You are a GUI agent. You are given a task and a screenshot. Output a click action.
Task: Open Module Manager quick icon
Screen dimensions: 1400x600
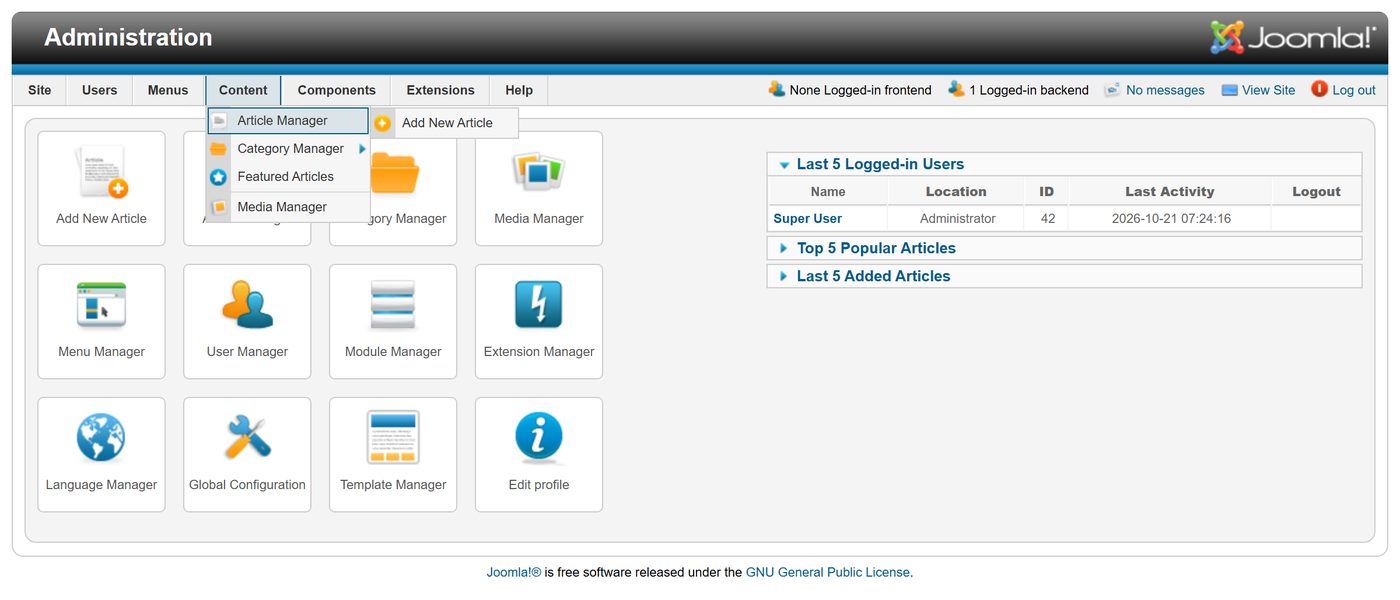pyautogui.click(x=393, y=321)
